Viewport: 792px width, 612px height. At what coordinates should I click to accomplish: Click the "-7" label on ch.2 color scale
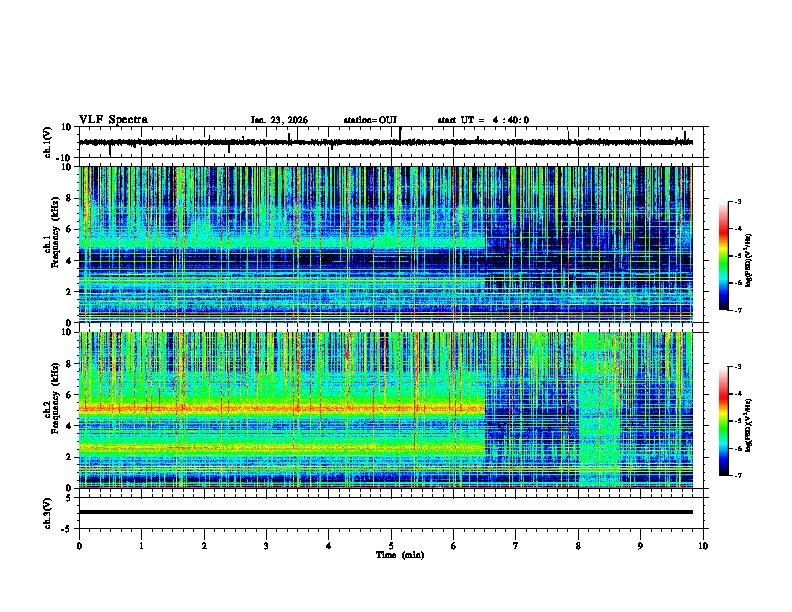coord(737,475)
